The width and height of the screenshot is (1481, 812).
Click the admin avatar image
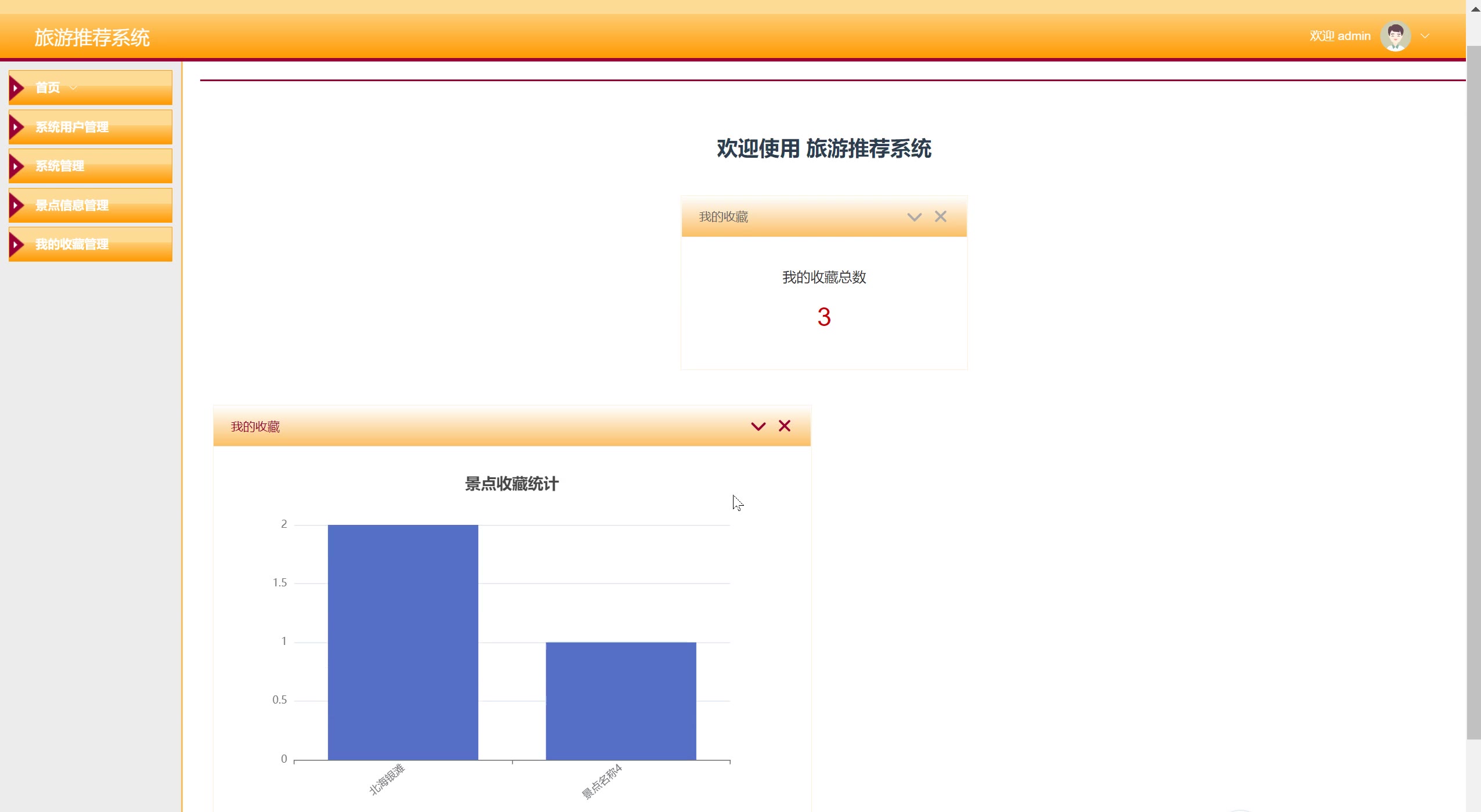(x=1395, y=36)
